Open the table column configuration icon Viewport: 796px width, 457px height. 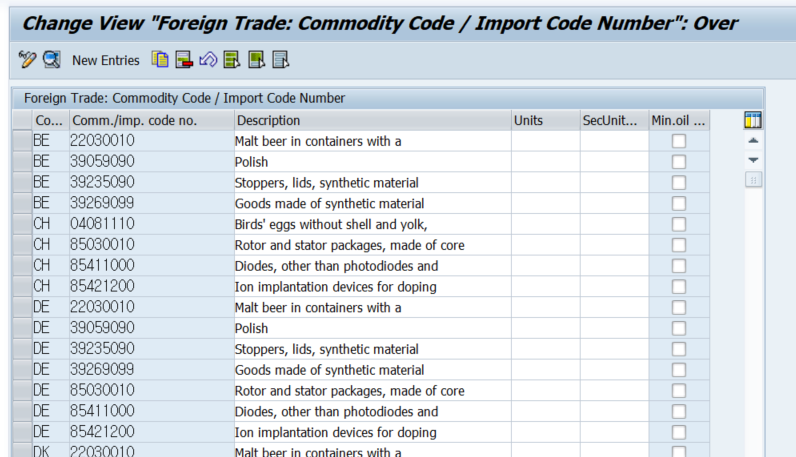coord(753,120)
